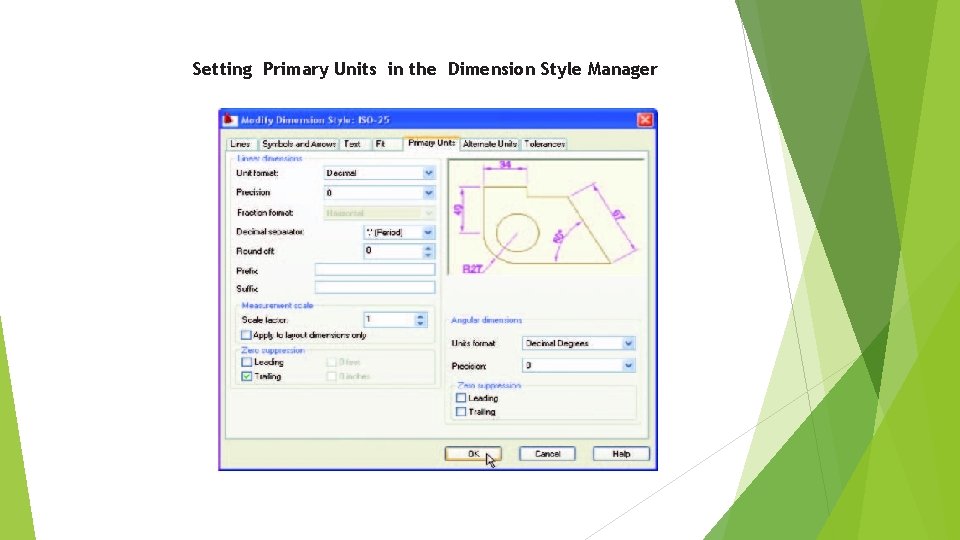Toggle angular Leading zero suppression checkbox
960x540 pixels.
coord(461,398)
